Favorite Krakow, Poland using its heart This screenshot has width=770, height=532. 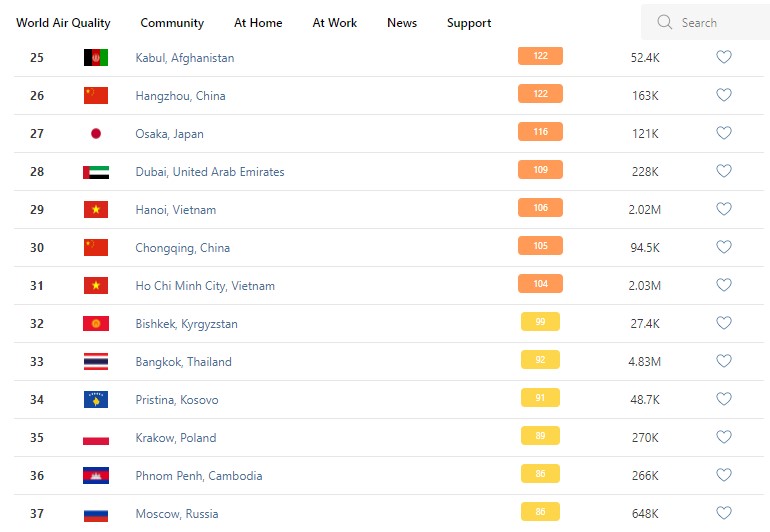click(724, 438)
